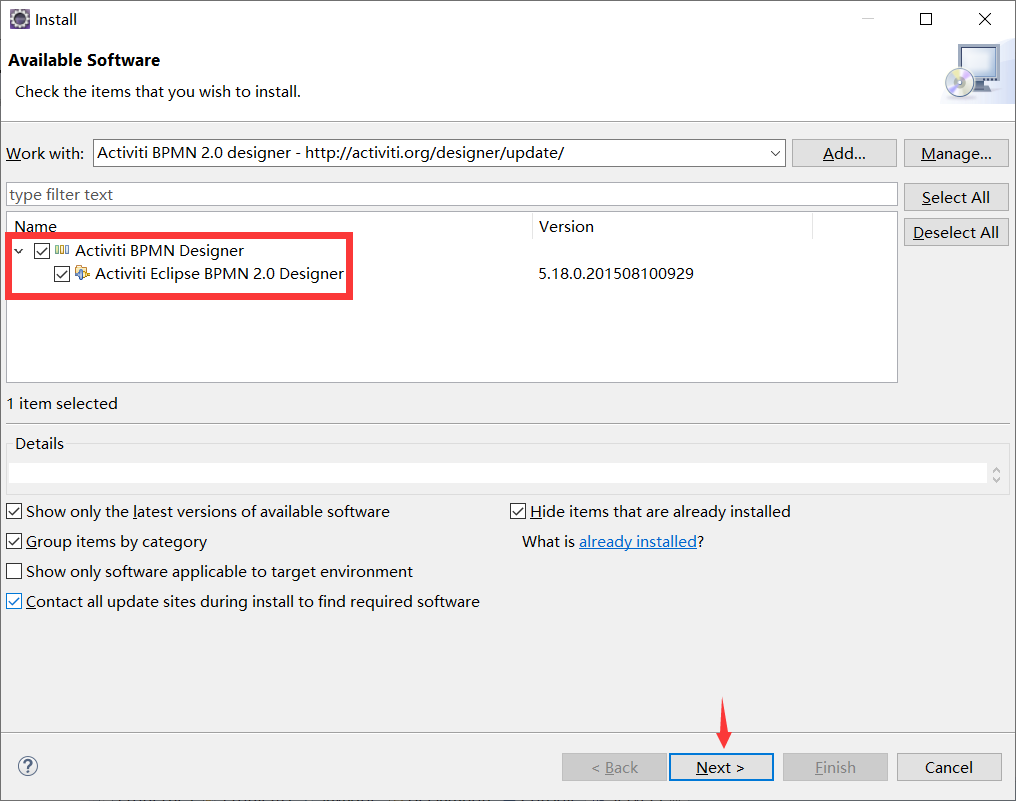The image size is (1016, 801).
Task: Close the Install dialog window
Action: click(985, 19)
